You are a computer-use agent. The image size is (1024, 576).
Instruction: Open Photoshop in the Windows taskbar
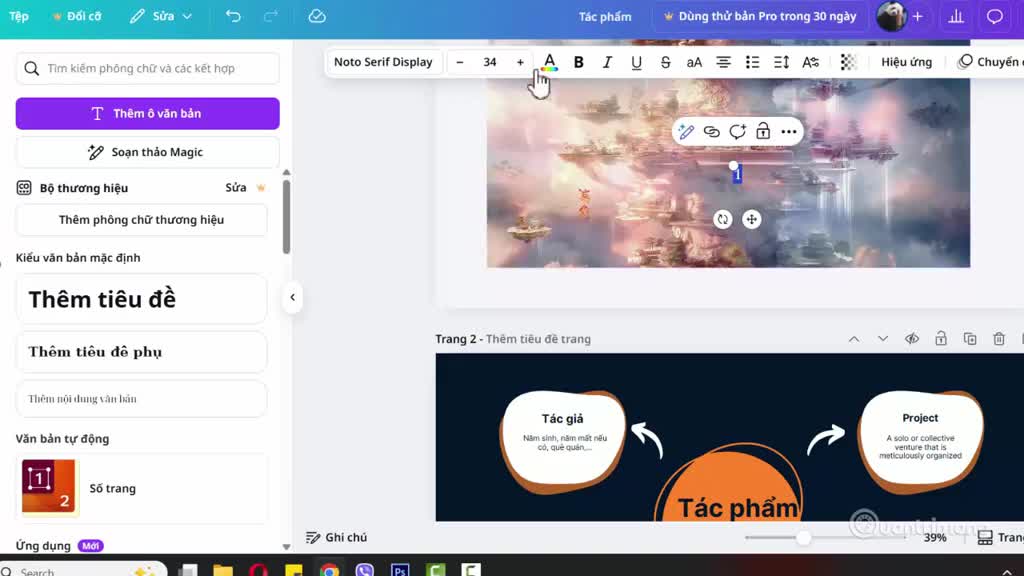coord(400,569)
